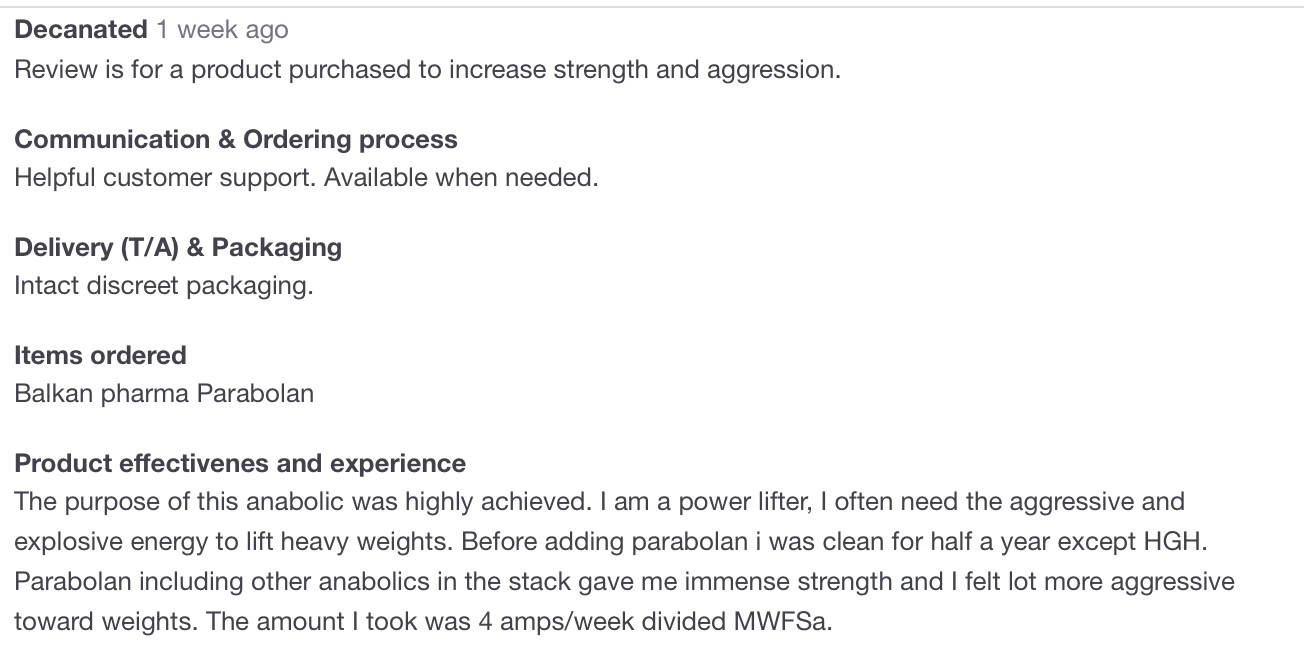
Task: Click the "Helpful customer support" sentence
Action: coord(166,178)
